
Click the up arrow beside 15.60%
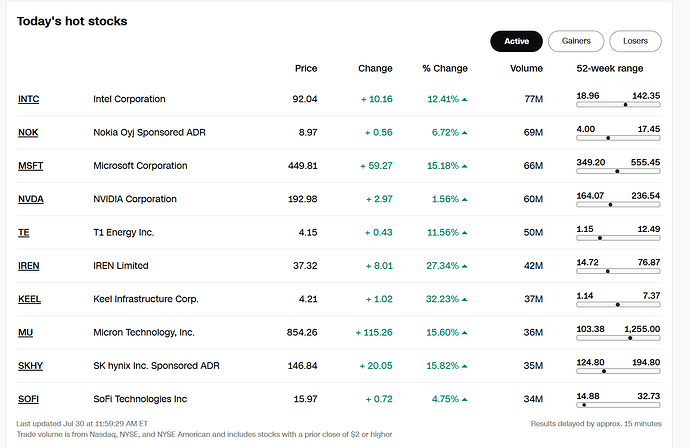pos(465,333)
